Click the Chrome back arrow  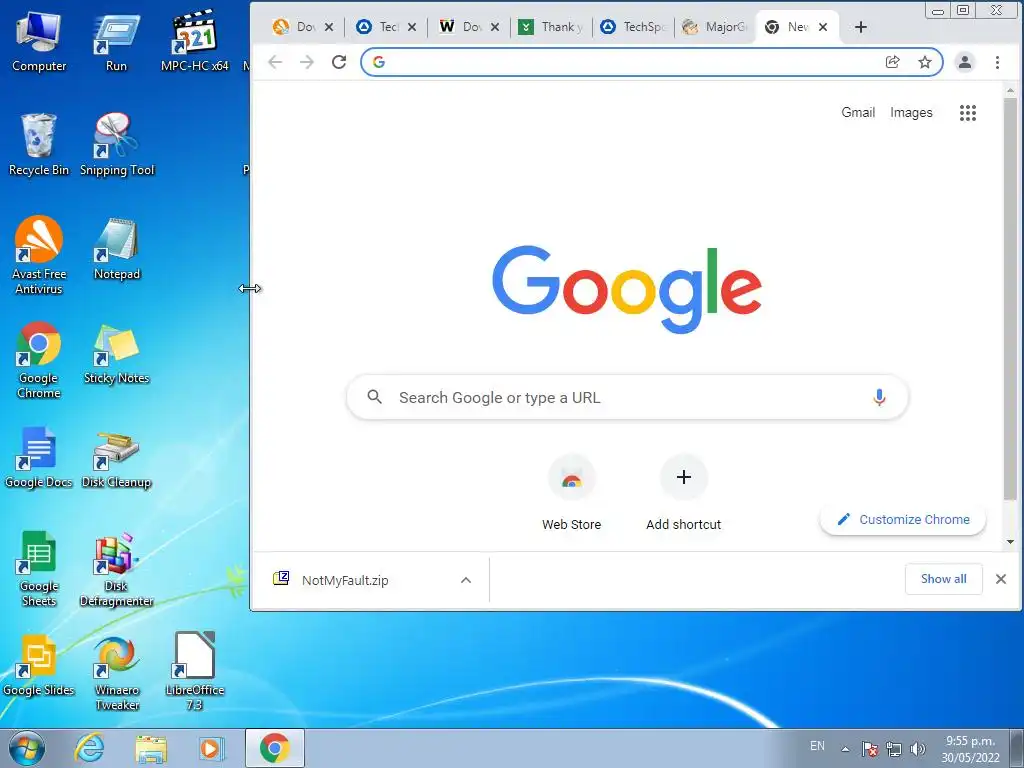276,62
